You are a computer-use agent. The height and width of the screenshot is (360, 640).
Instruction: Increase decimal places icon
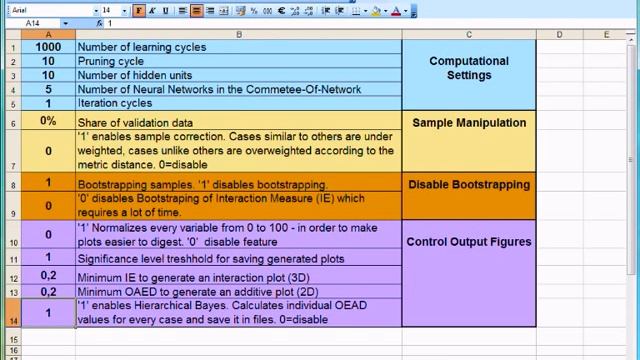pos(295,11)
